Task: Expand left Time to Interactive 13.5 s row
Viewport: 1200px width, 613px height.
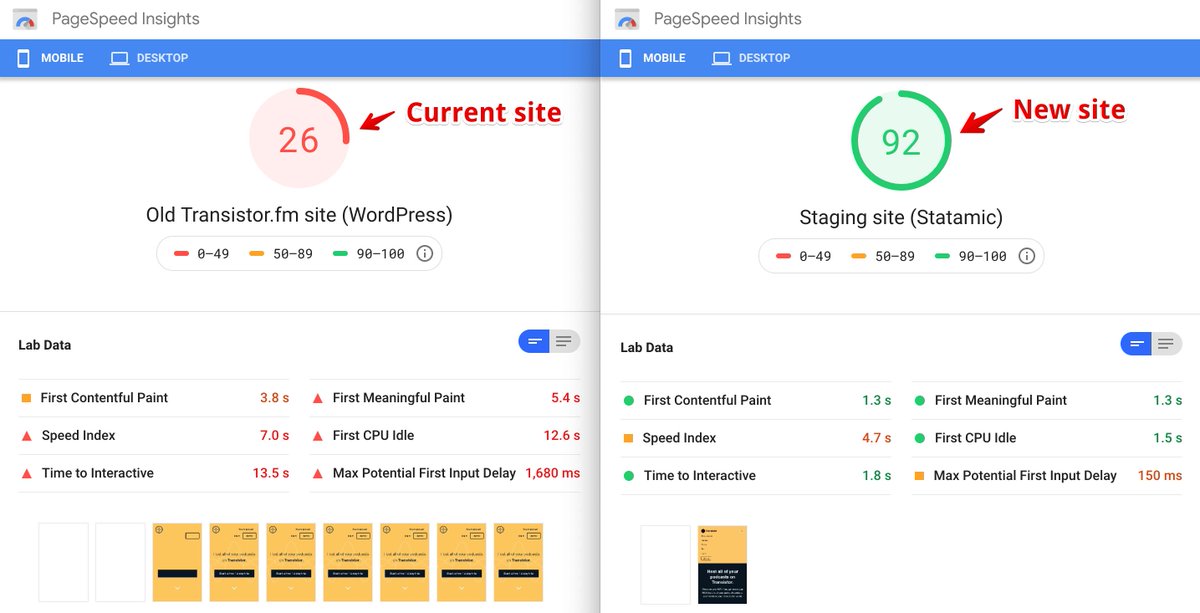Action: click(155, 473)
